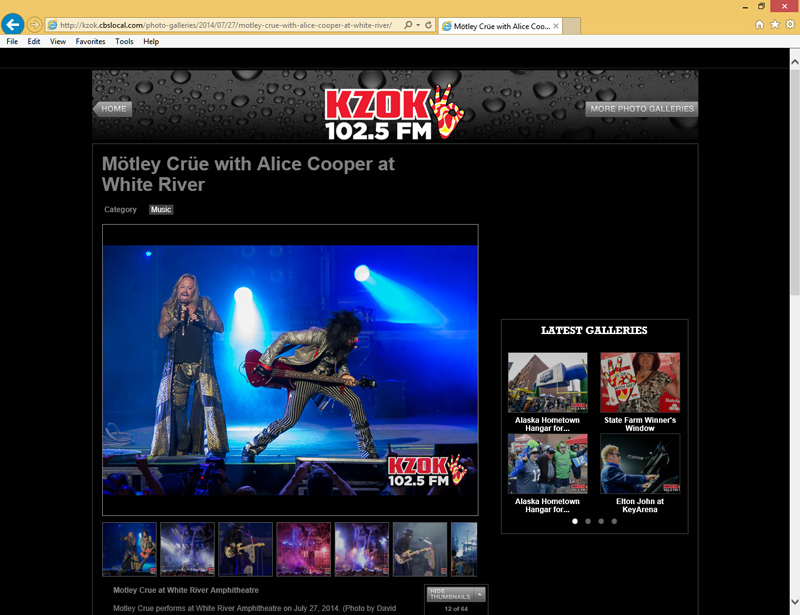
Task: Click the LATEST GALLERIES heading
Action: [x=594, y=330]
